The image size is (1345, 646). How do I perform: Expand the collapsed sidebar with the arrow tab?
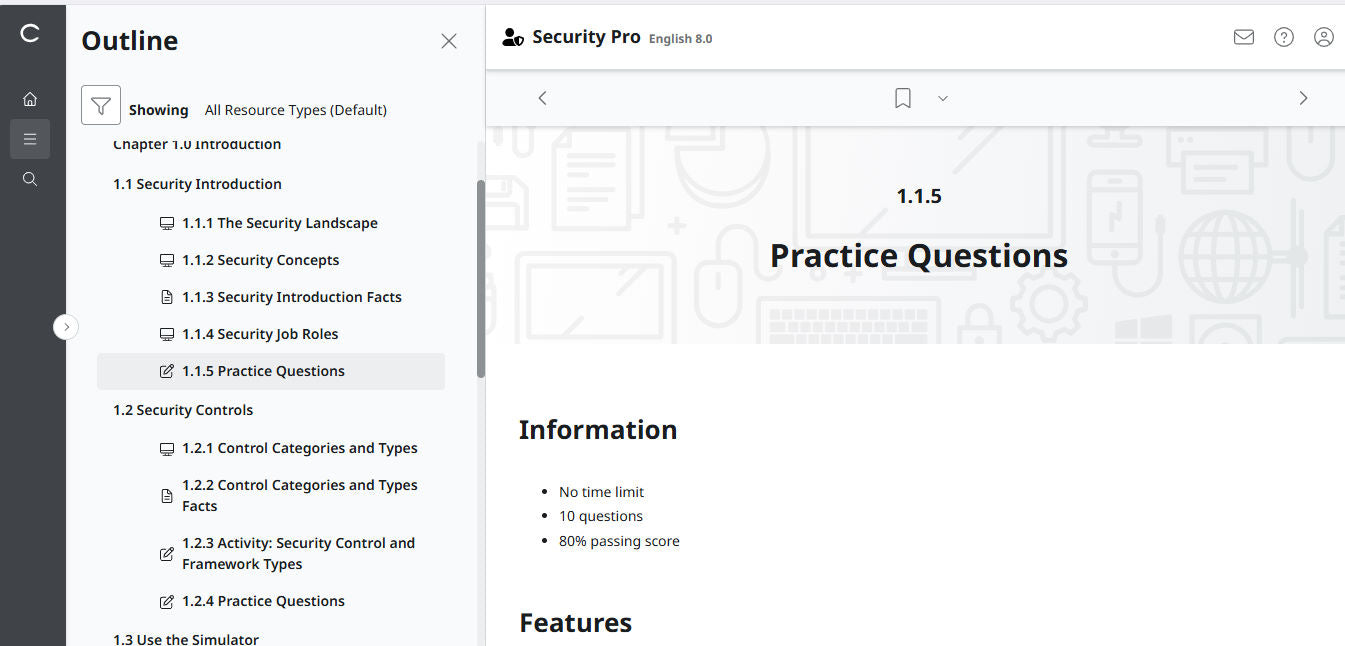point(66,326)
